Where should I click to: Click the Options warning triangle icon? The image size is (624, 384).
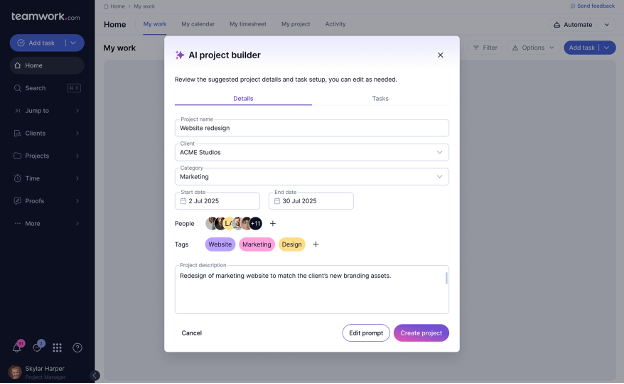click(x=515, y=48)
